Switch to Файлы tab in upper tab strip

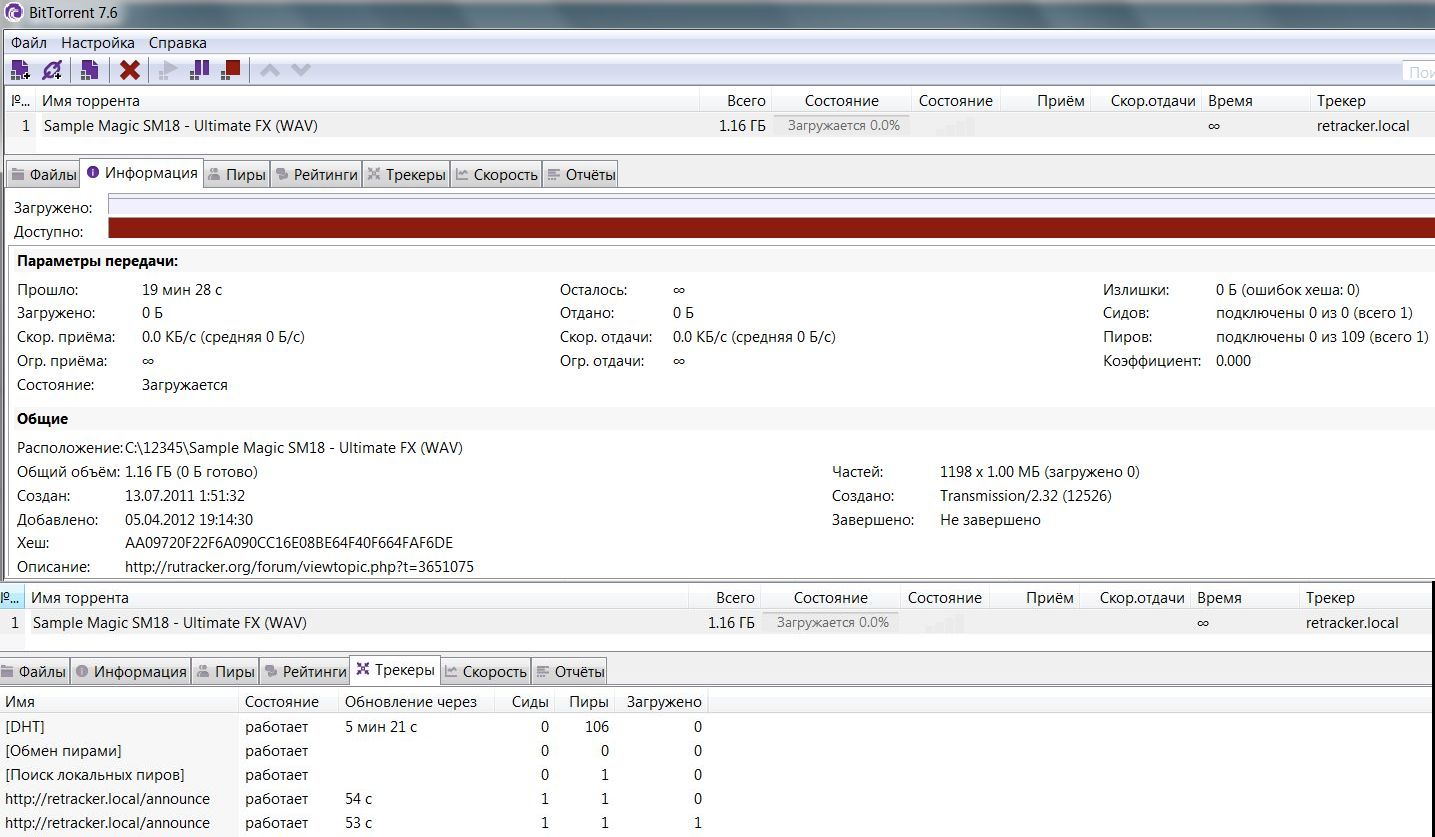point(43,175)
